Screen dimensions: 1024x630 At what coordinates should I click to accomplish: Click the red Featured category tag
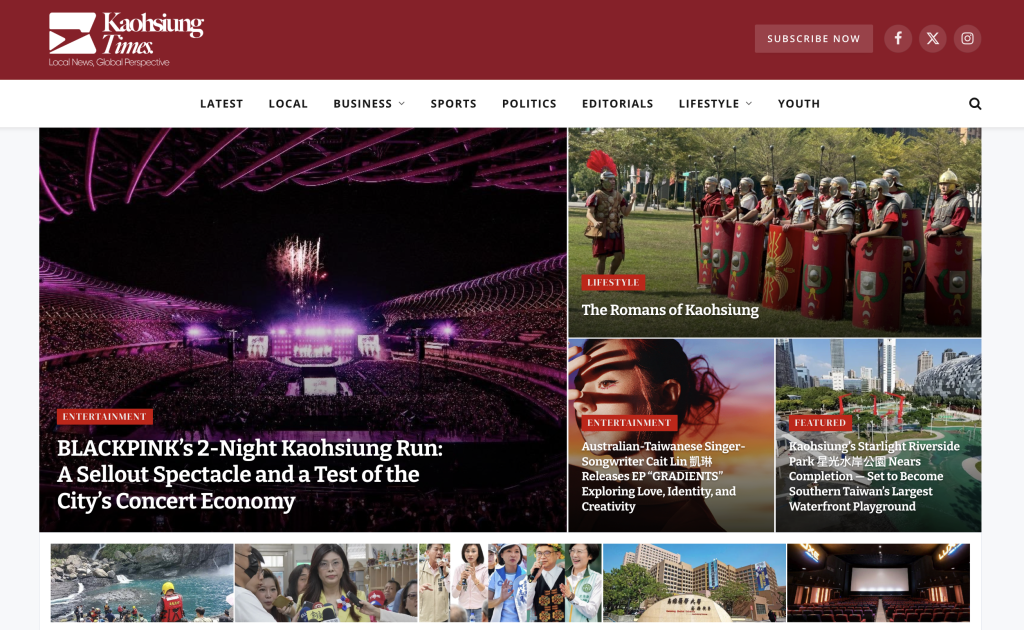(820, 423)
